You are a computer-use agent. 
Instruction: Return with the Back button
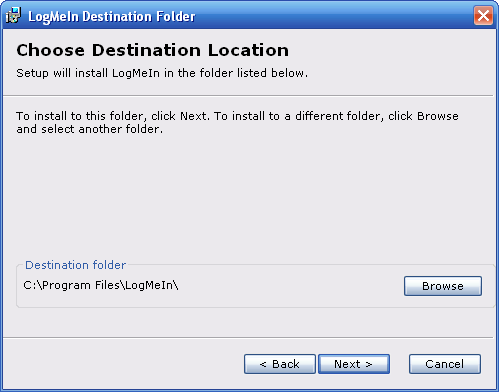(x=279, y=364)
